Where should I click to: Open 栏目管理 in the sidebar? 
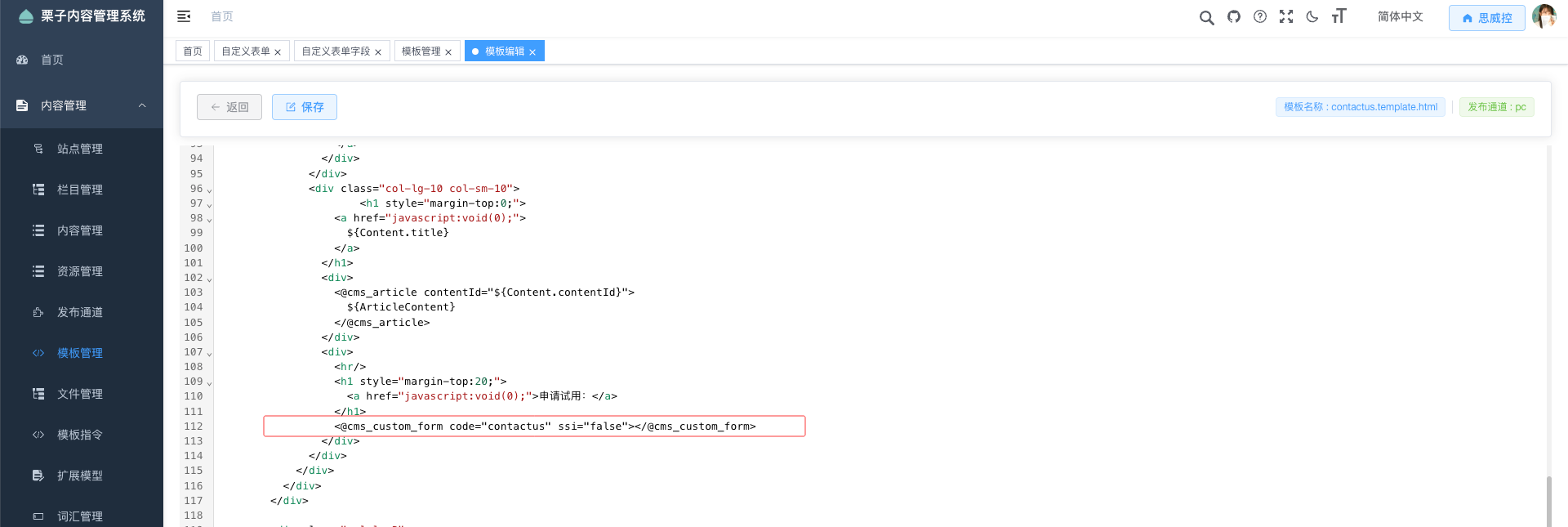click(x=82, y=190)
